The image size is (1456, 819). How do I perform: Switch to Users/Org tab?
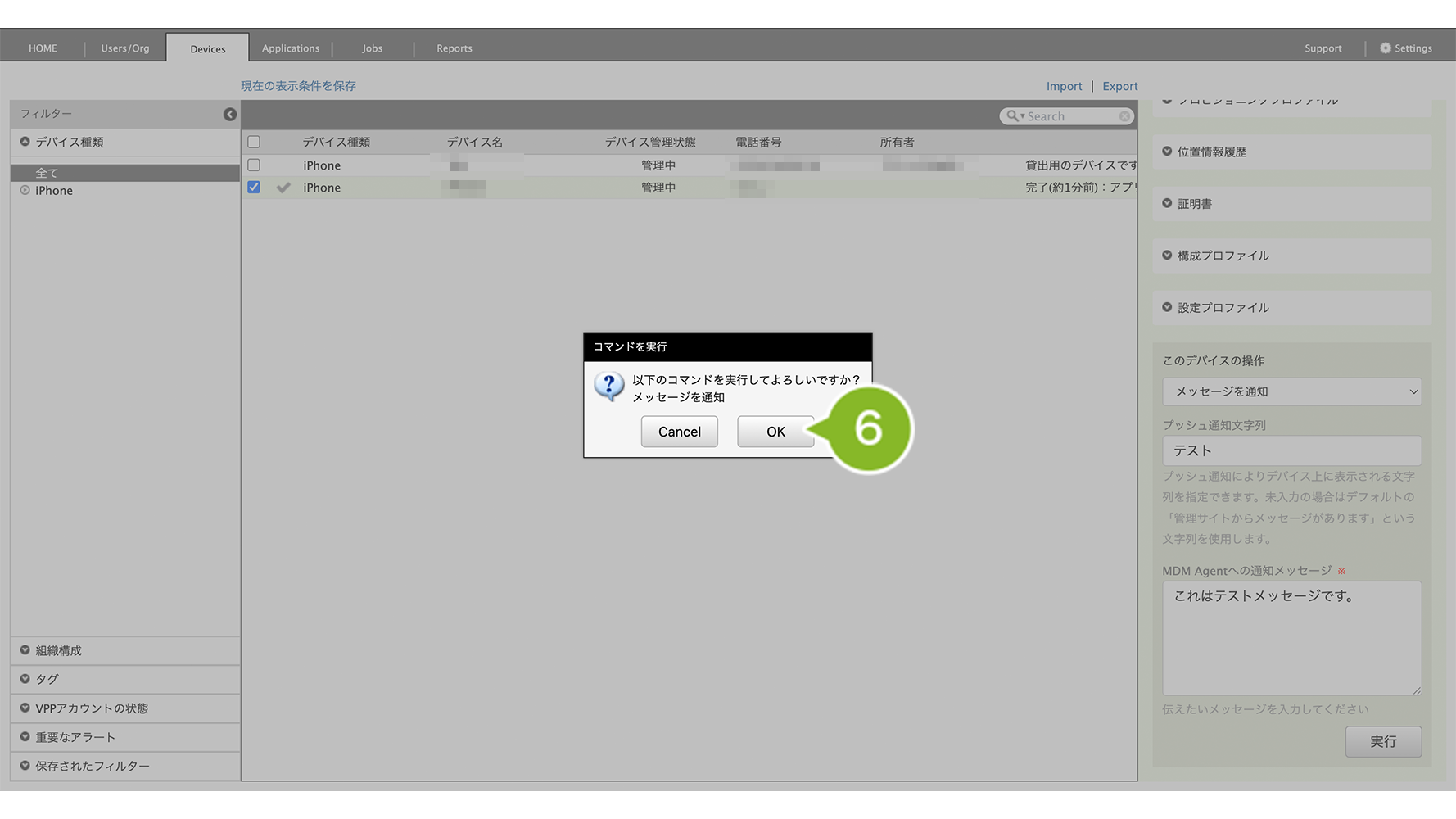pos(125,48)
